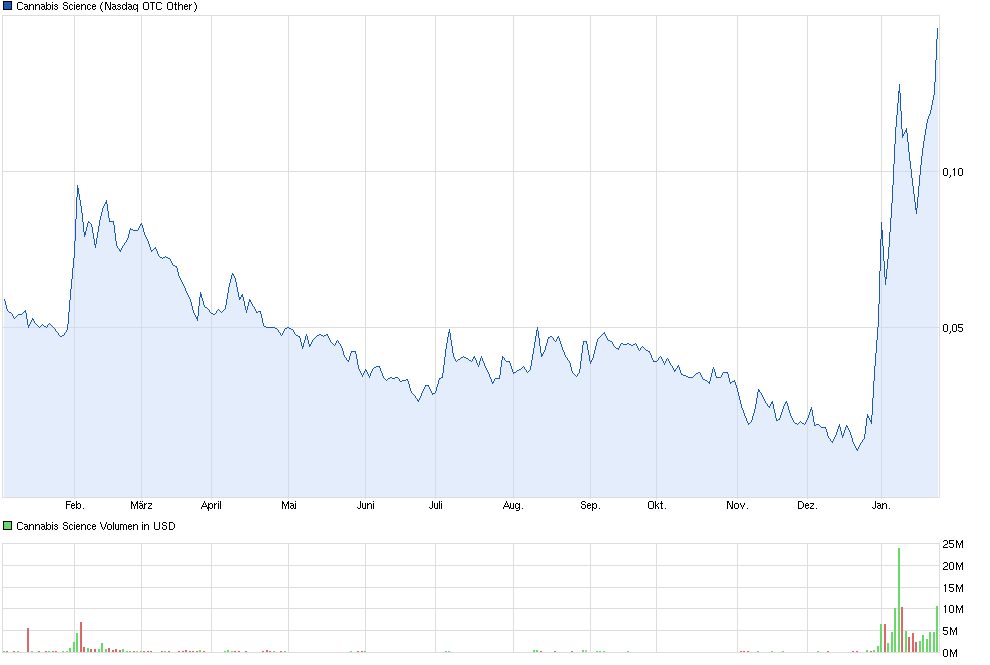
Task: Click the 'Feb.' month label
Action: pos(75,505)
